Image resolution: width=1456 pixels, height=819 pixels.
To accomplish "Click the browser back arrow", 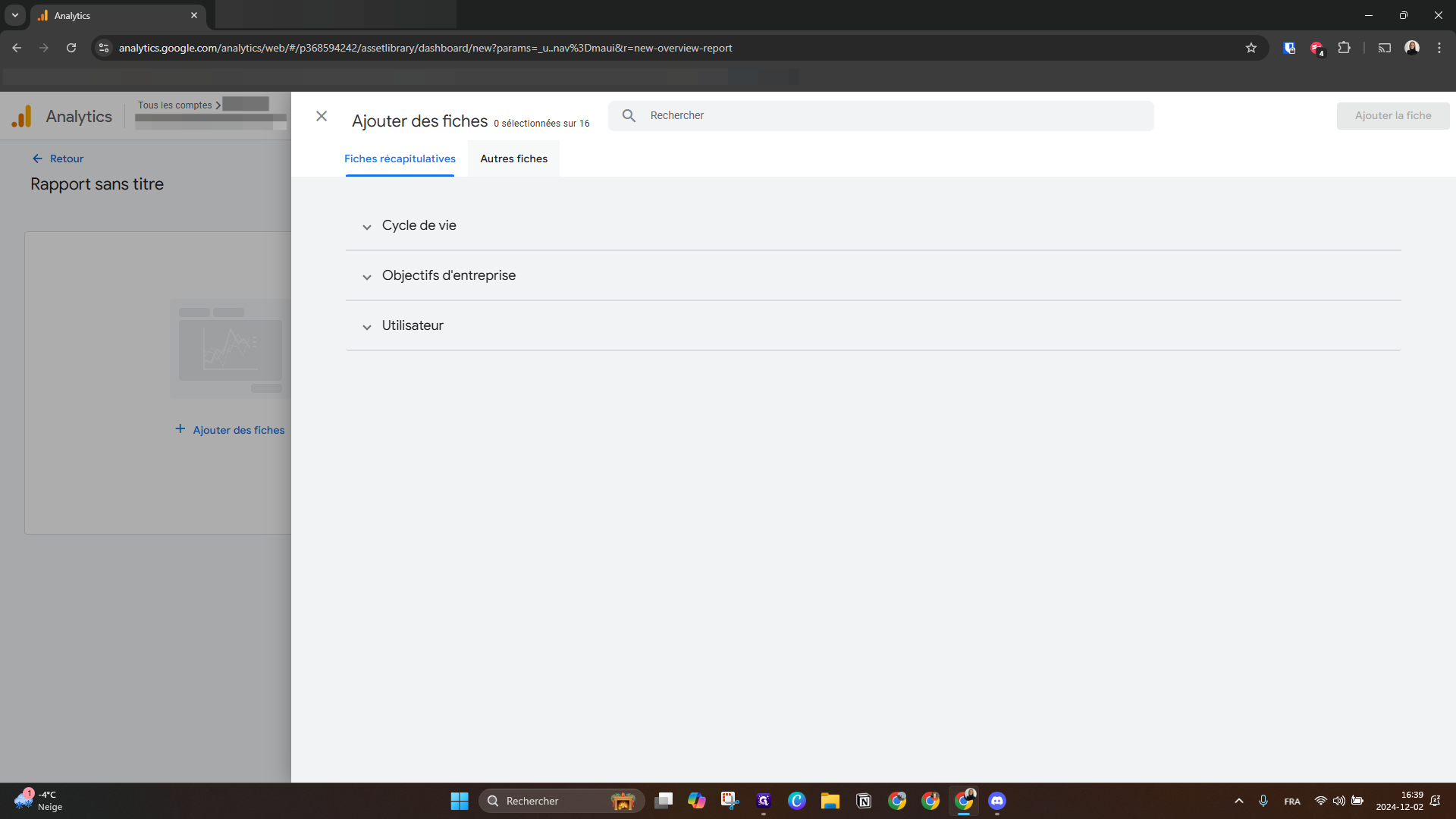I will [x=17, y=48].
